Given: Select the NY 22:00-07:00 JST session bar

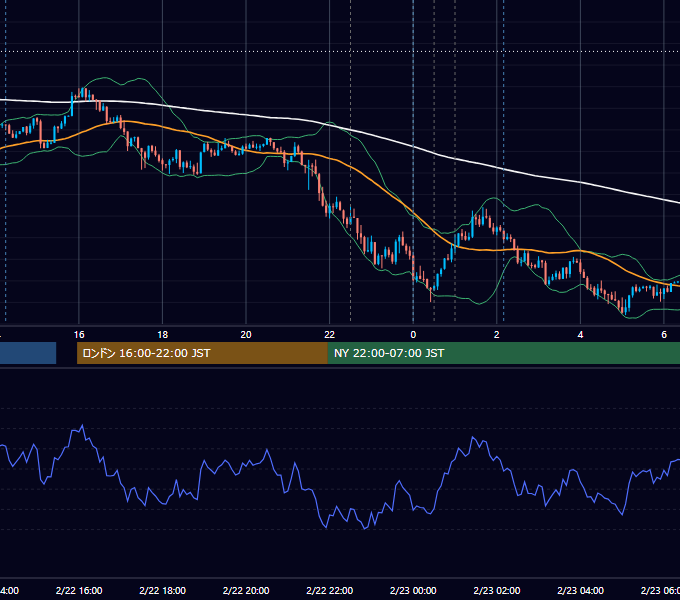Looking at the screenshot, I should pos(503,353).
